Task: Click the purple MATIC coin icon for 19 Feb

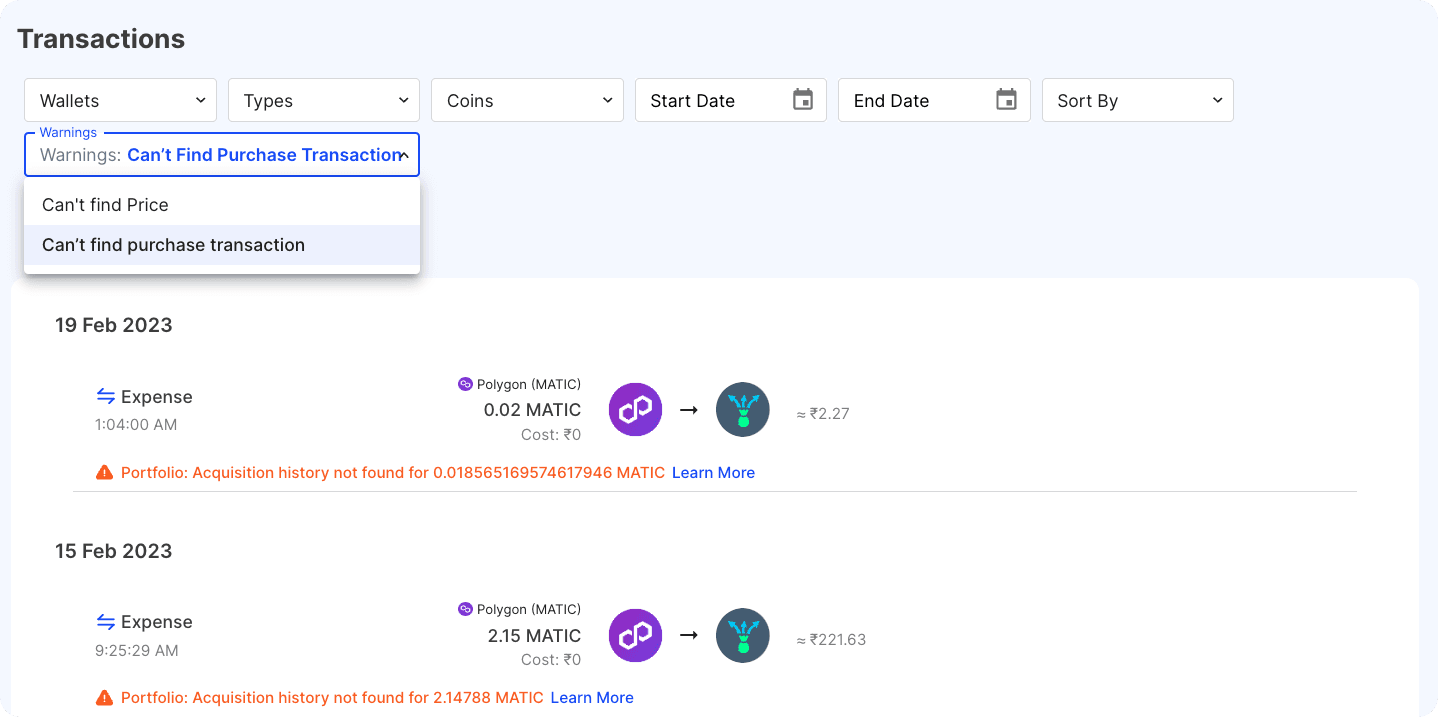Action: pos(636,410)
